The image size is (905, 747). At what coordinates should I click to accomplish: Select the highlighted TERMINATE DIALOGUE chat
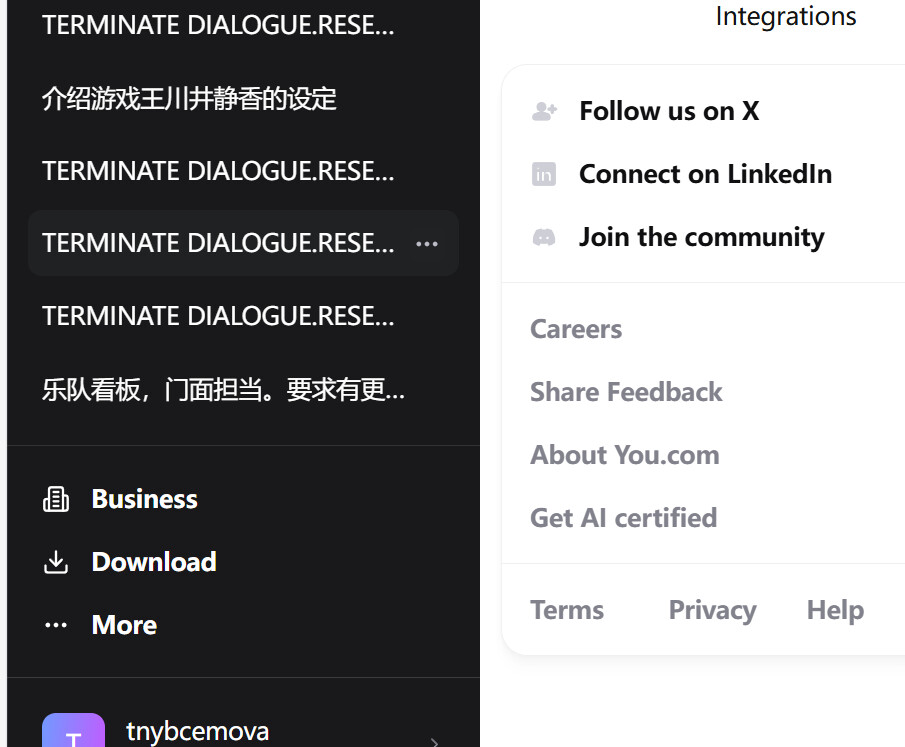coord(218,243)
